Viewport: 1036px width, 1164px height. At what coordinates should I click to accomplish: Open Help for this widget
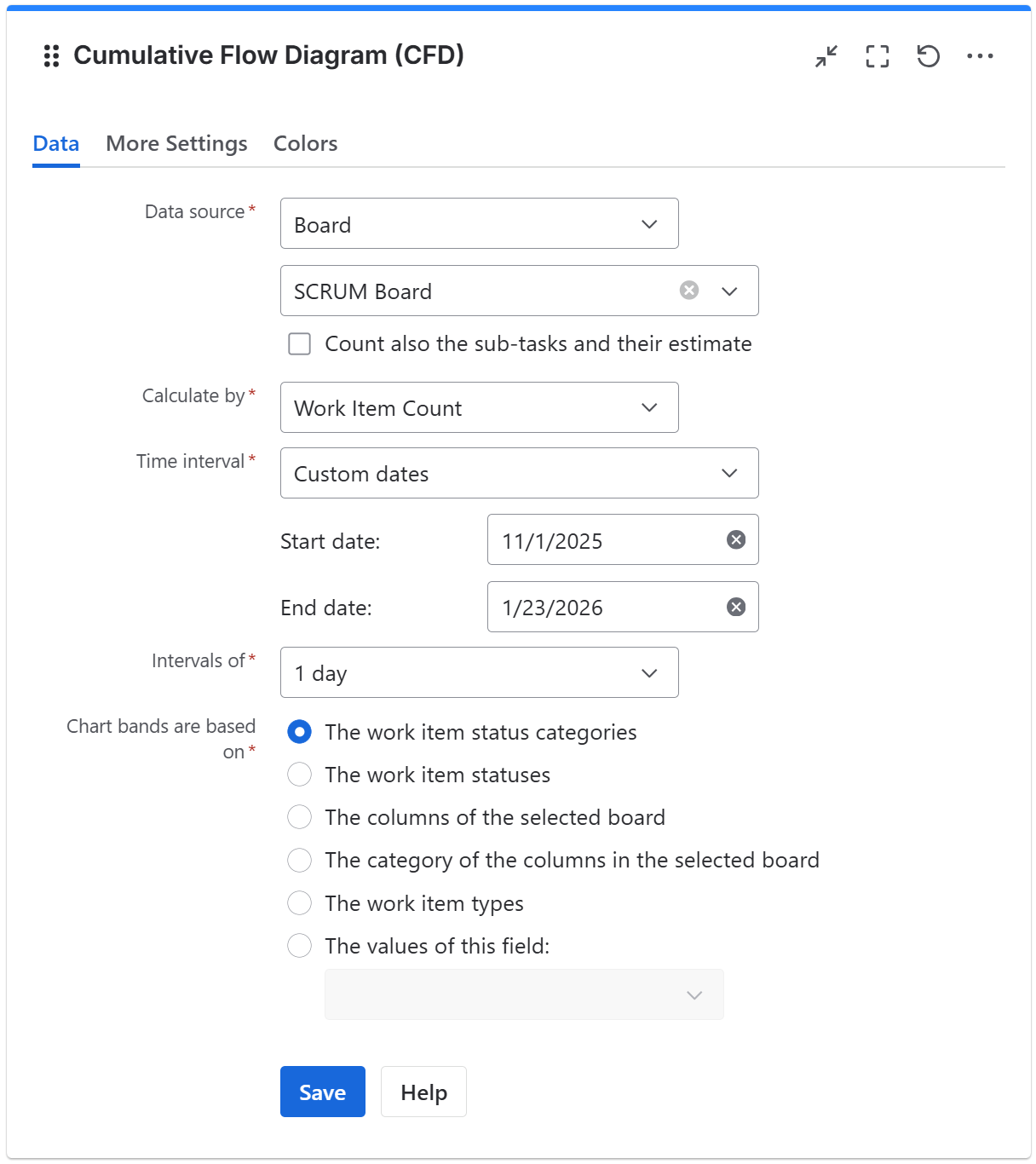coord(423,1092)
